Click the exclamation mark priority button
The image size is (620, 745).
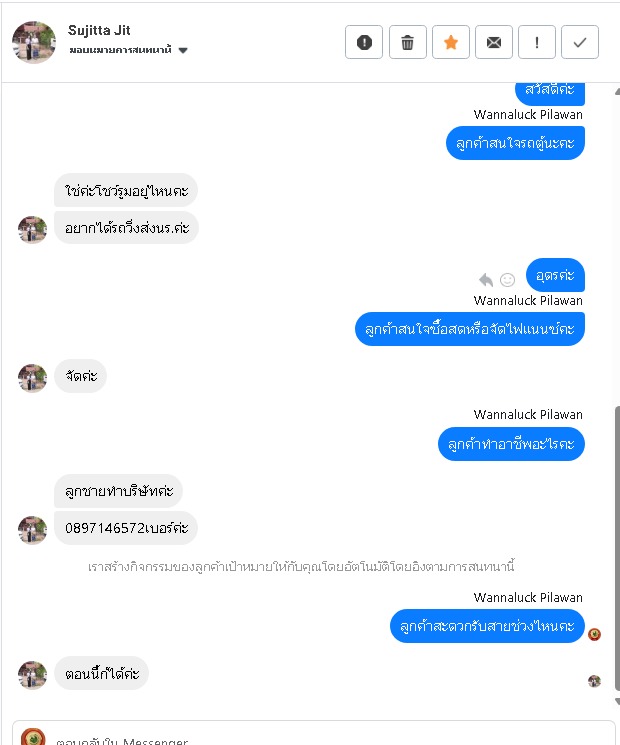[536, 42]
